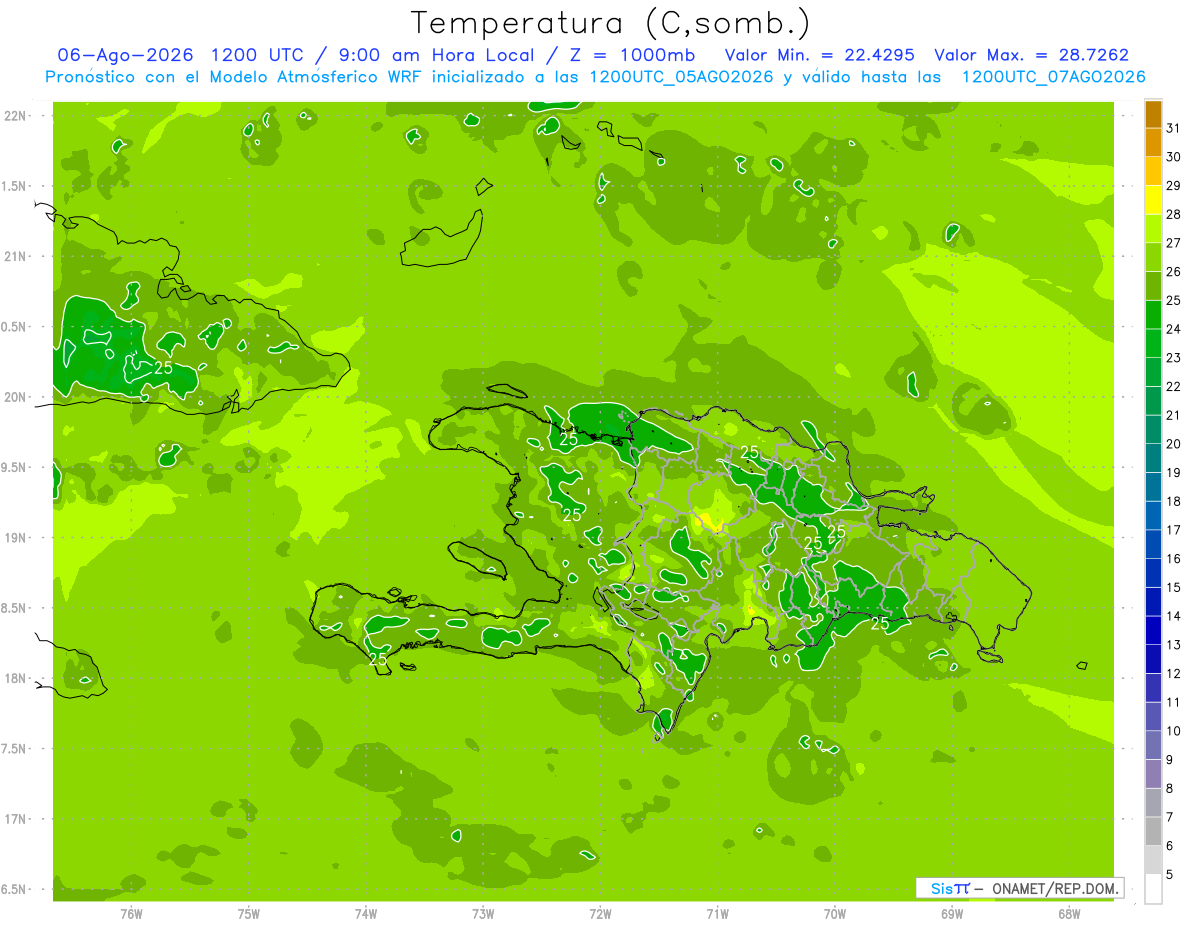Click the 22N latitude axis label
Viewport: 1200px width, 927px height.
click(x=17, y=116)
